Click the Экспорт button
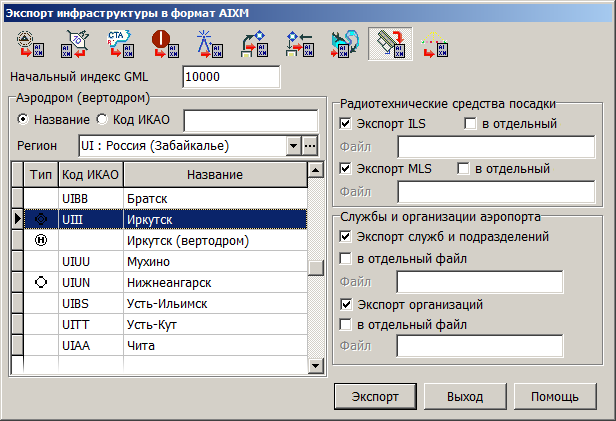 (x=375, y=397)
